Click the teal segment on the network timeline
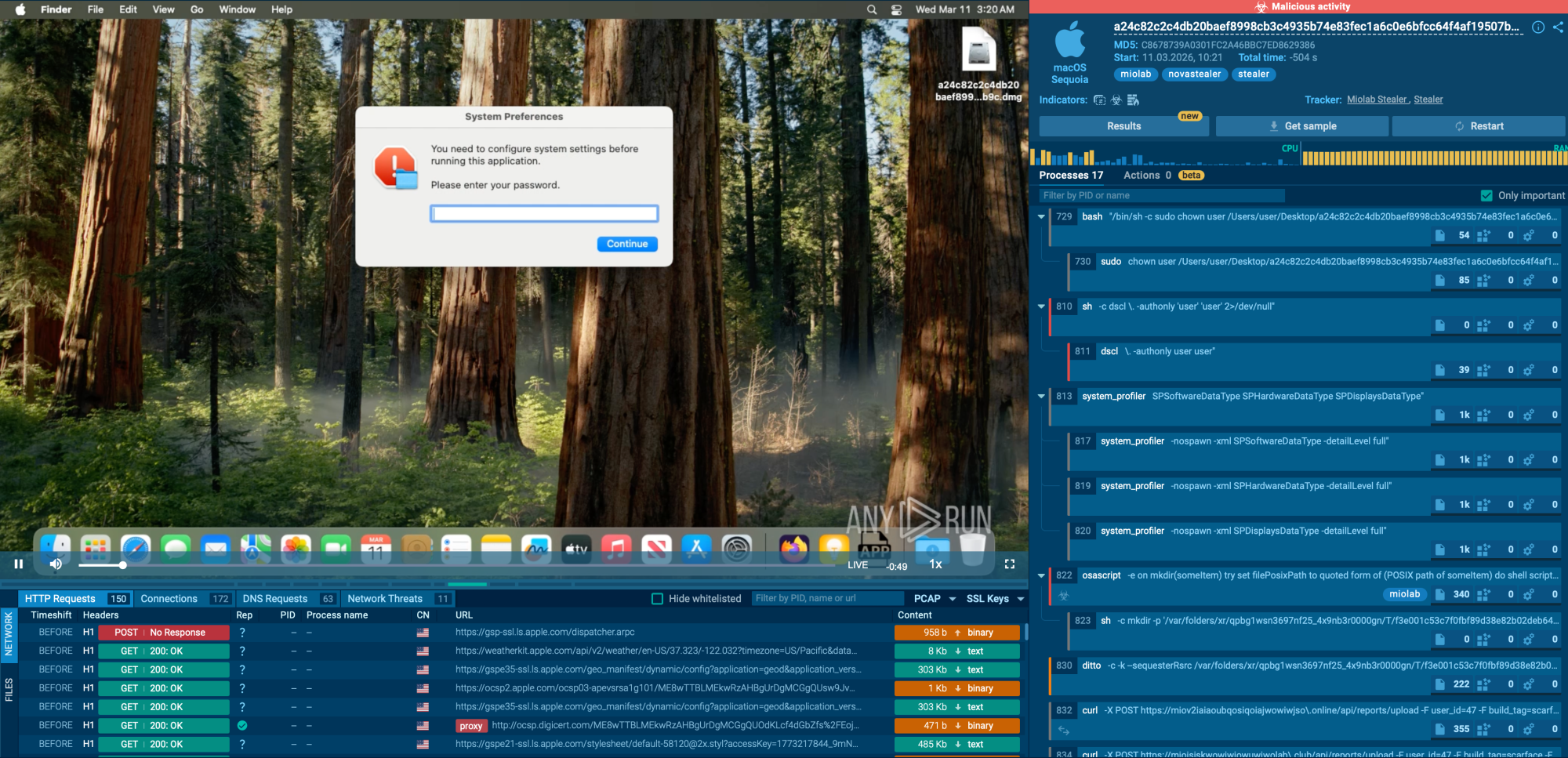The height and width of the screenshot is (758, 1568). (467, 584)
